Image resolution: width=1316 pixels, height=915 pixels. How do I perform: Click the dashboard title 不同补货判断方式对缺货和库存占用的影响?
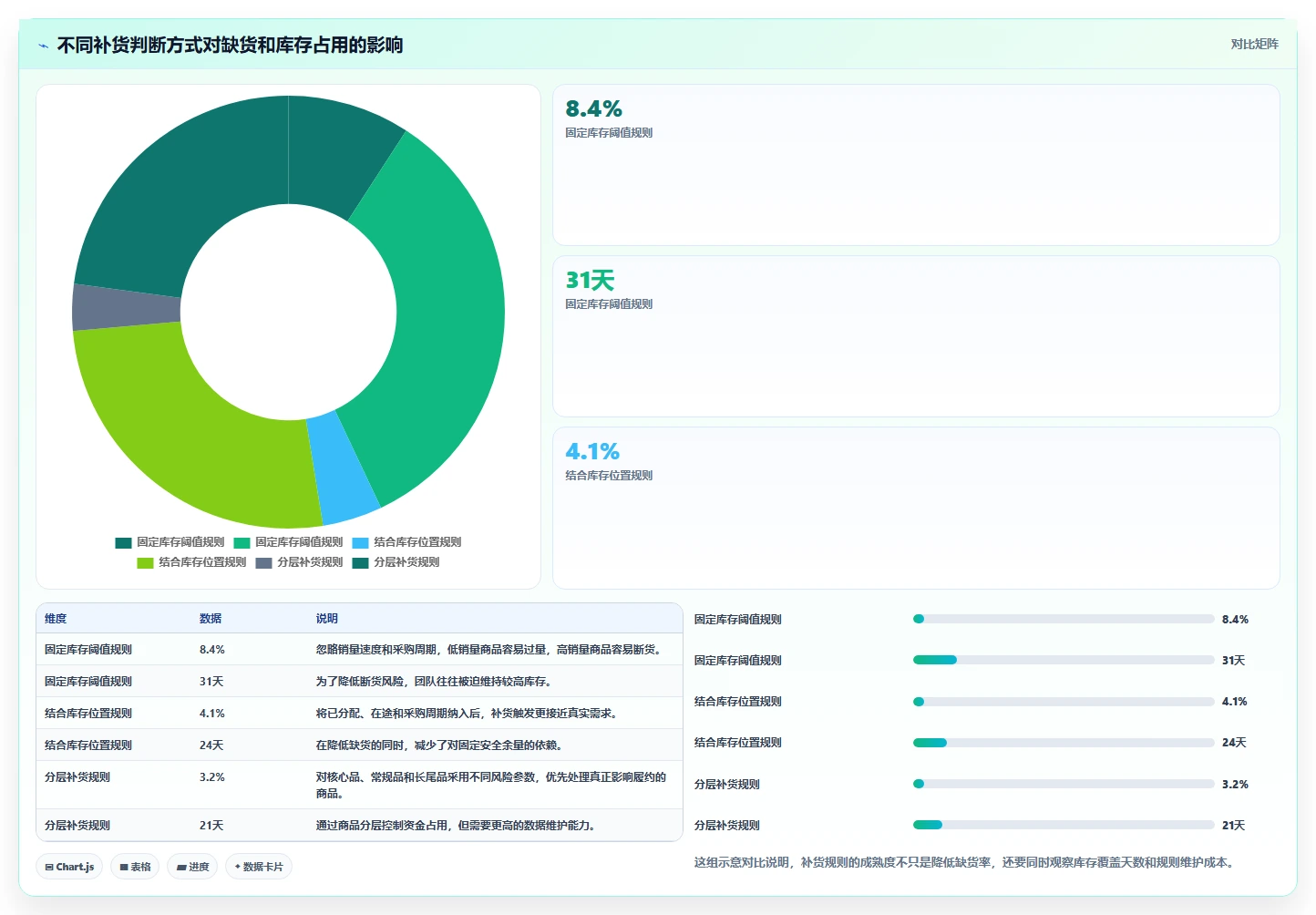231,46
